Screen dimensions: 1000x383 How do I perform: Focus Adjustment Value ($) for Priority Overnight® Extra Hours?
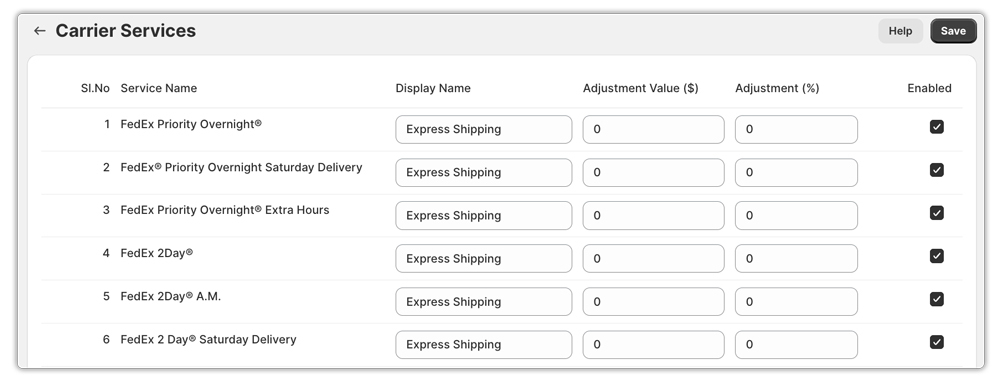tap(653, 215)
